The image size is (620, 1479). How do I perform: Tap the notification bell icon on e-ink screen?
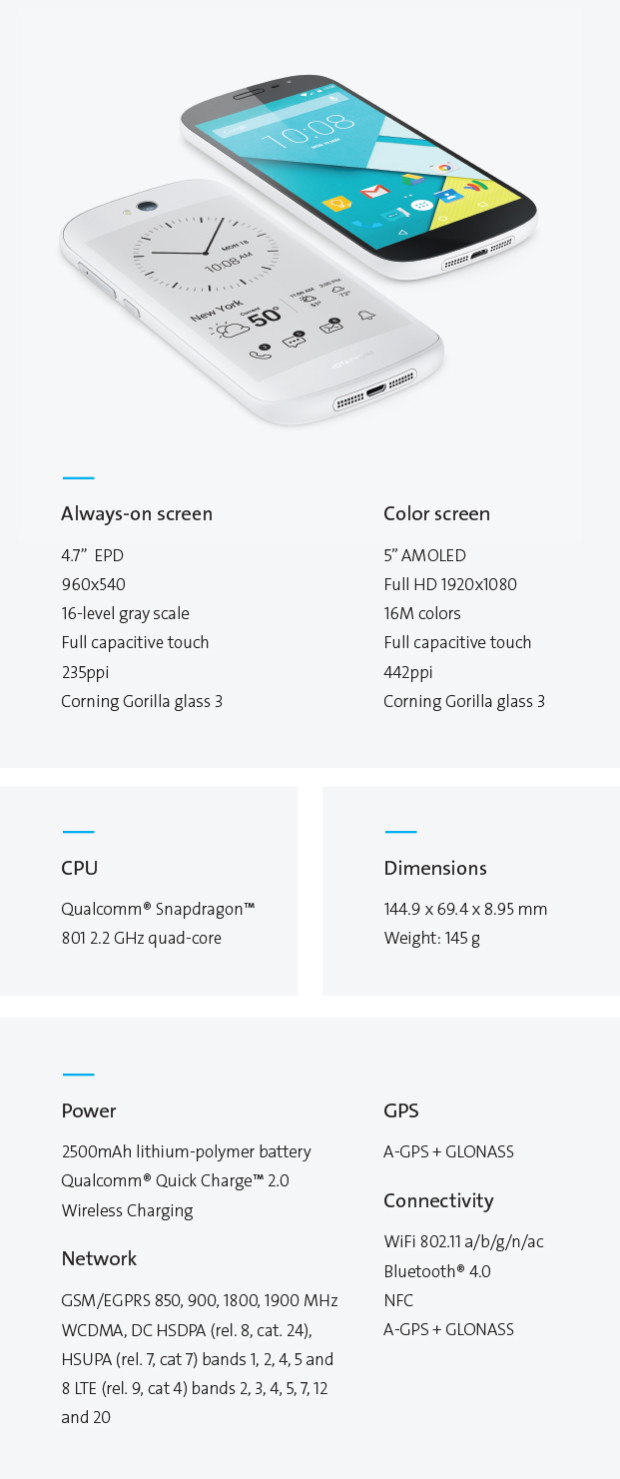tap(366, 316)
